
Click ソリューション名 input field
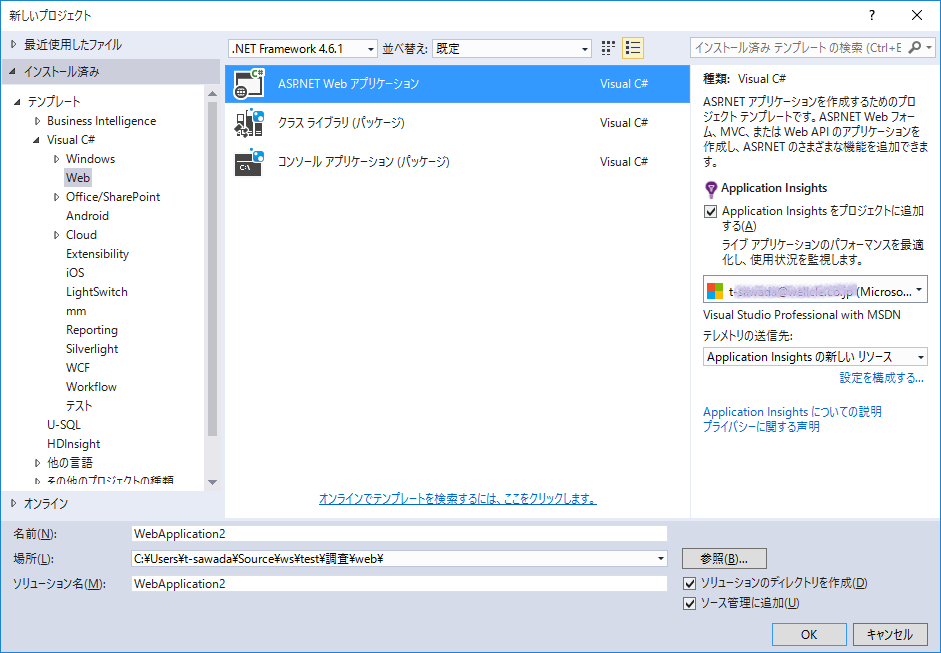point(399,583)
